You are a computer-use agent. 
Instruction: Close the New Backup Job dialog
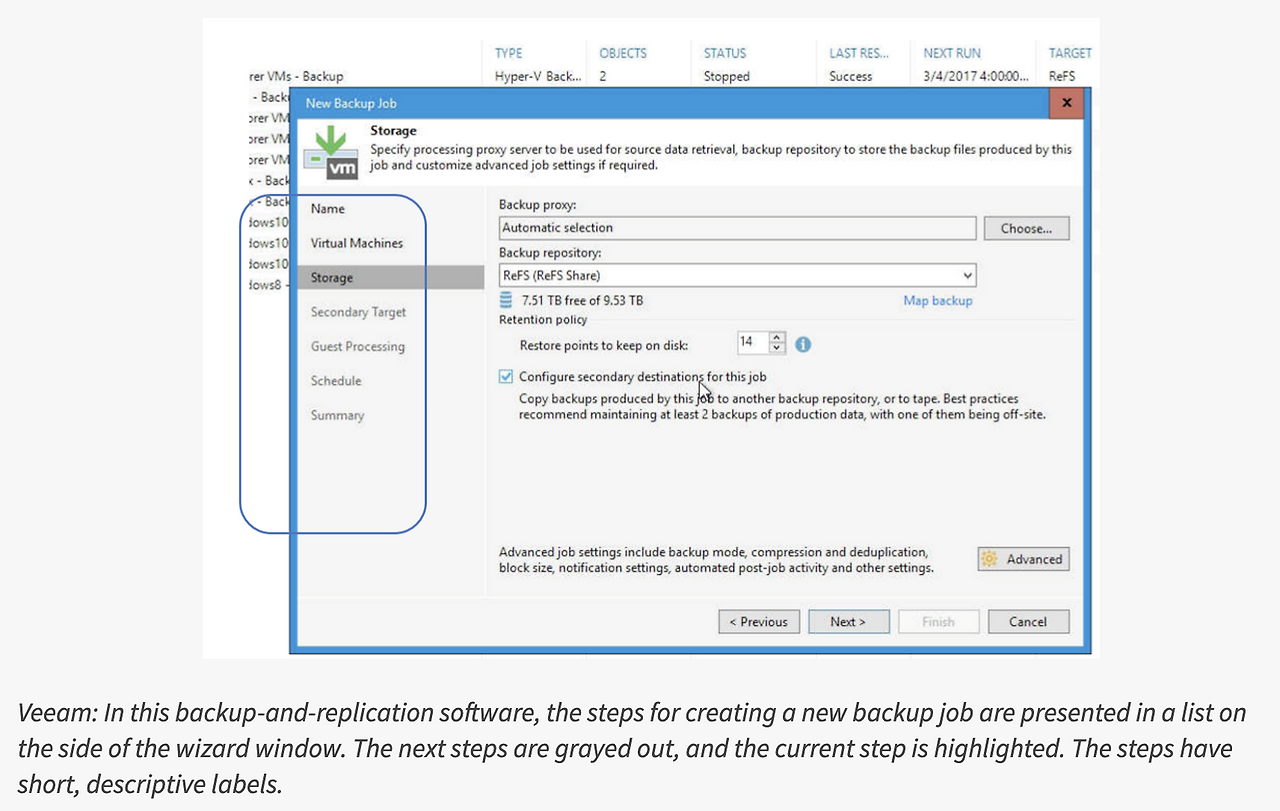(x=1067, y=103)
